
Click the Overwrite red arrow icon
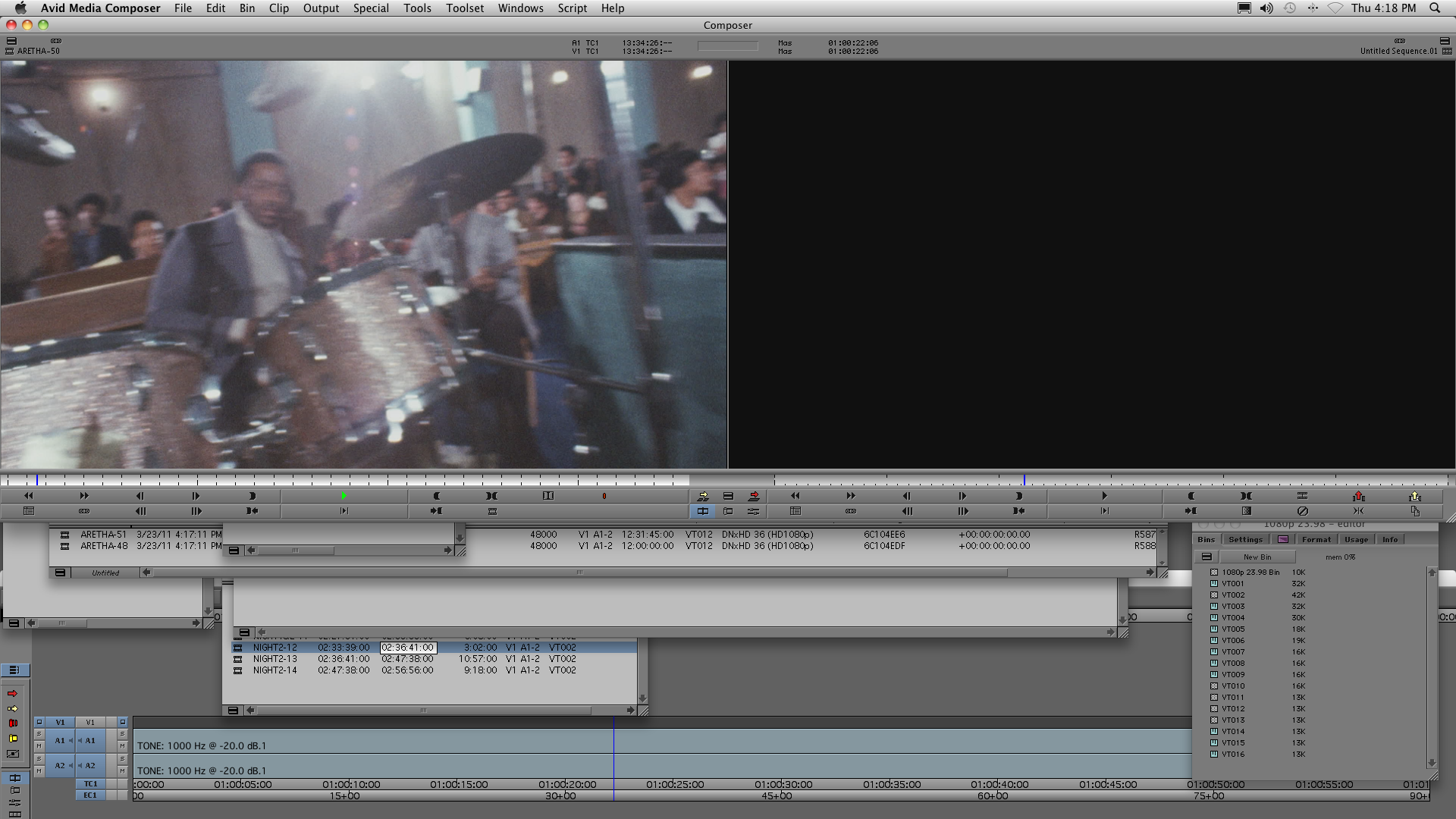click(754, 496)
